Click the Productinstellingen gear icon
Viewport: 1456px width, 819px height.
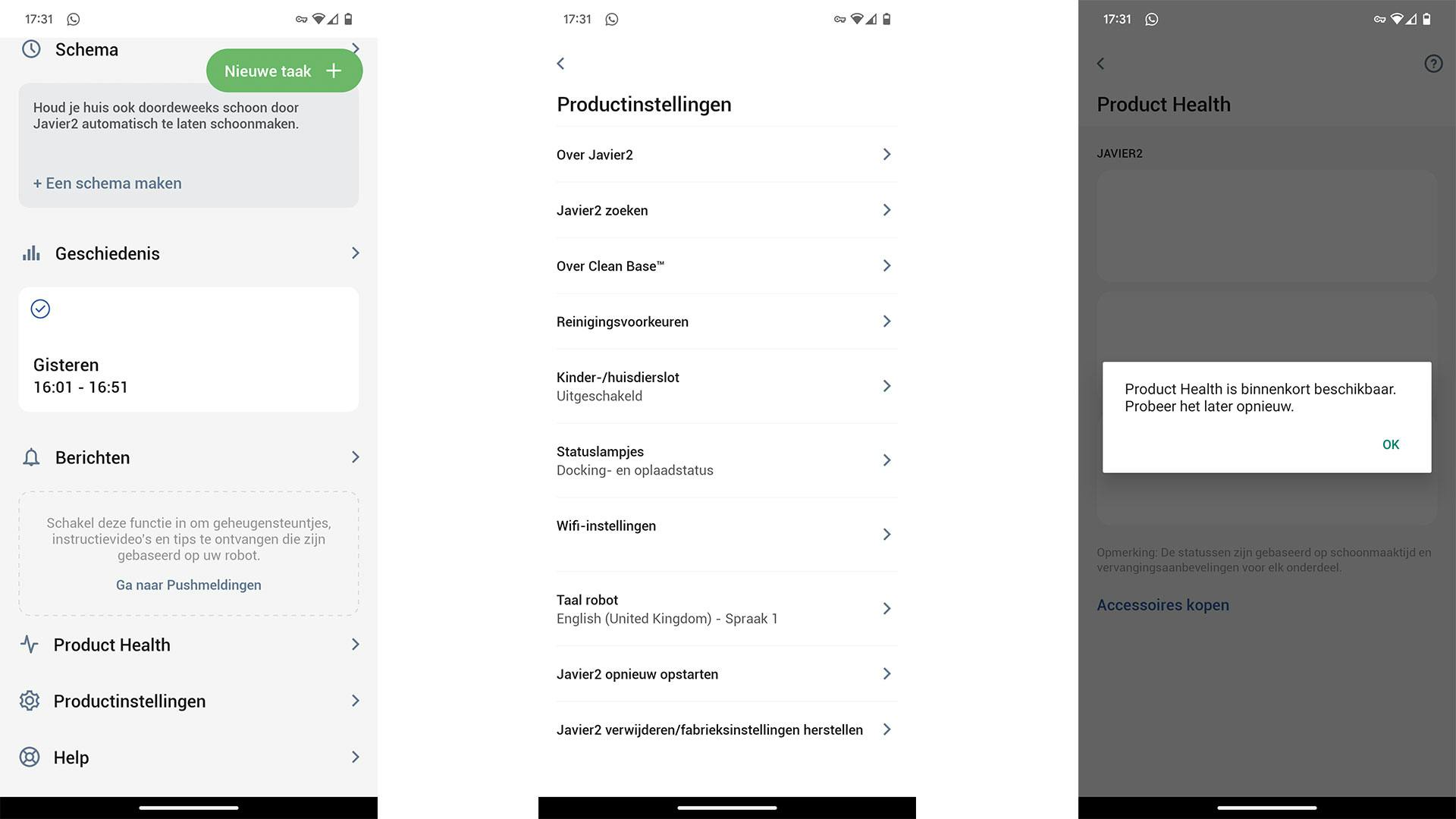[30, 701]
